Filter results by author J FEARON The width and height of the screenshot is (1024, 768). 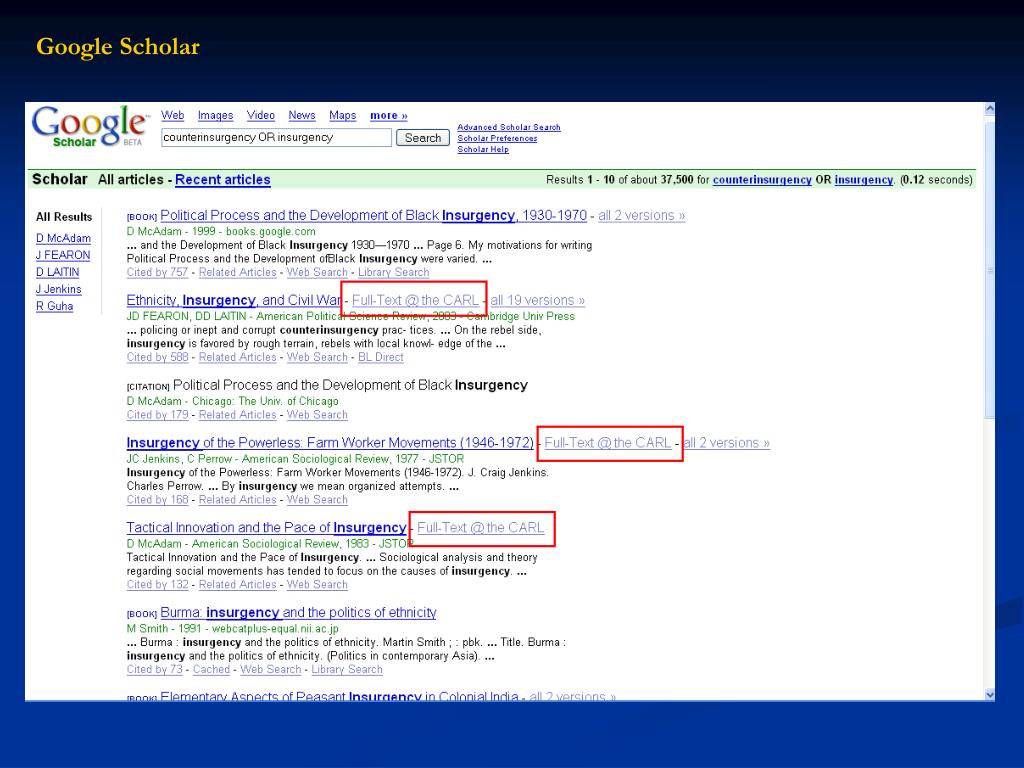point(63,255)
